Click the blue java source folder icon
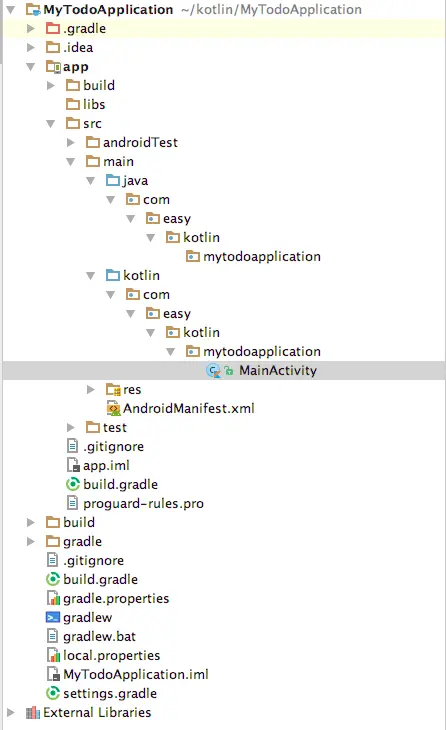 click(x=113, y=181)
